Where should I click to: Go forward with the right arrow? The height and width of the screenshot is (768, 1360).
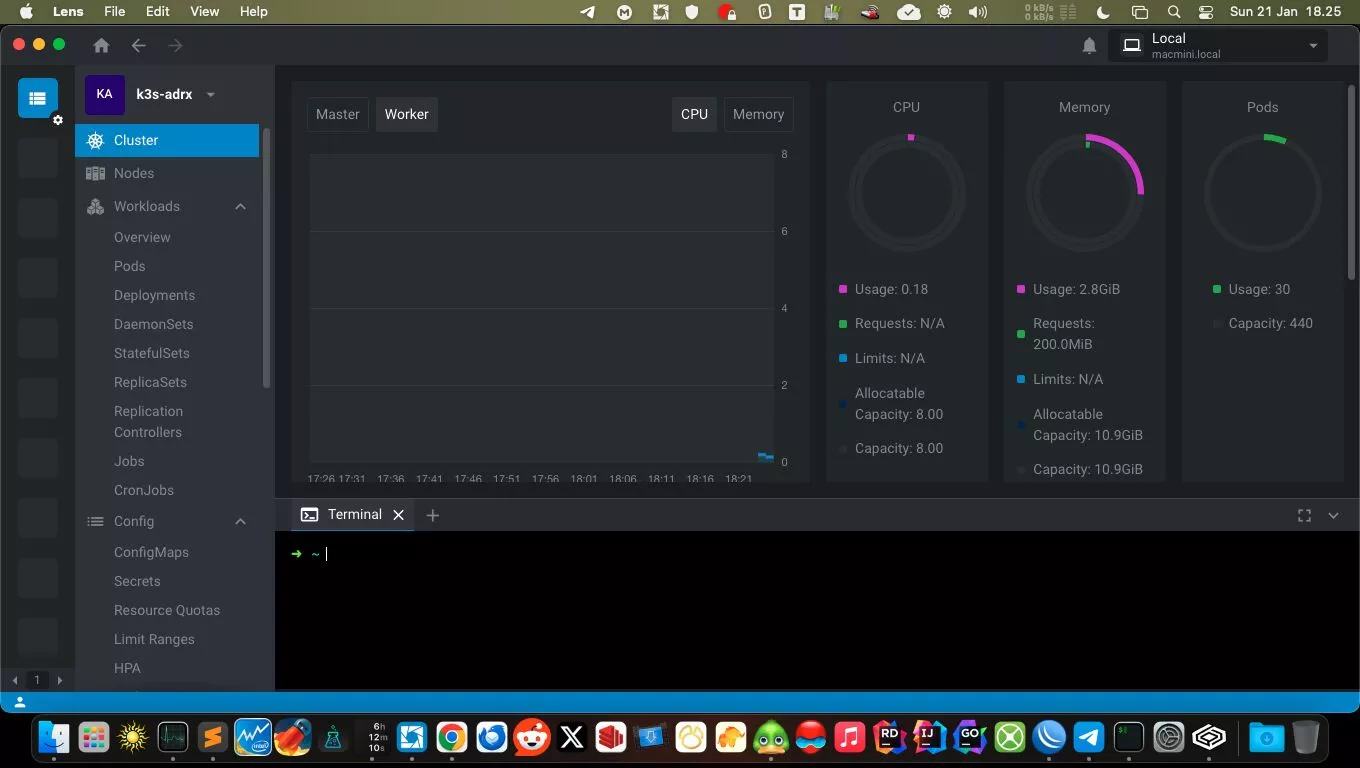pyautogui.click(x=175, y=45)
